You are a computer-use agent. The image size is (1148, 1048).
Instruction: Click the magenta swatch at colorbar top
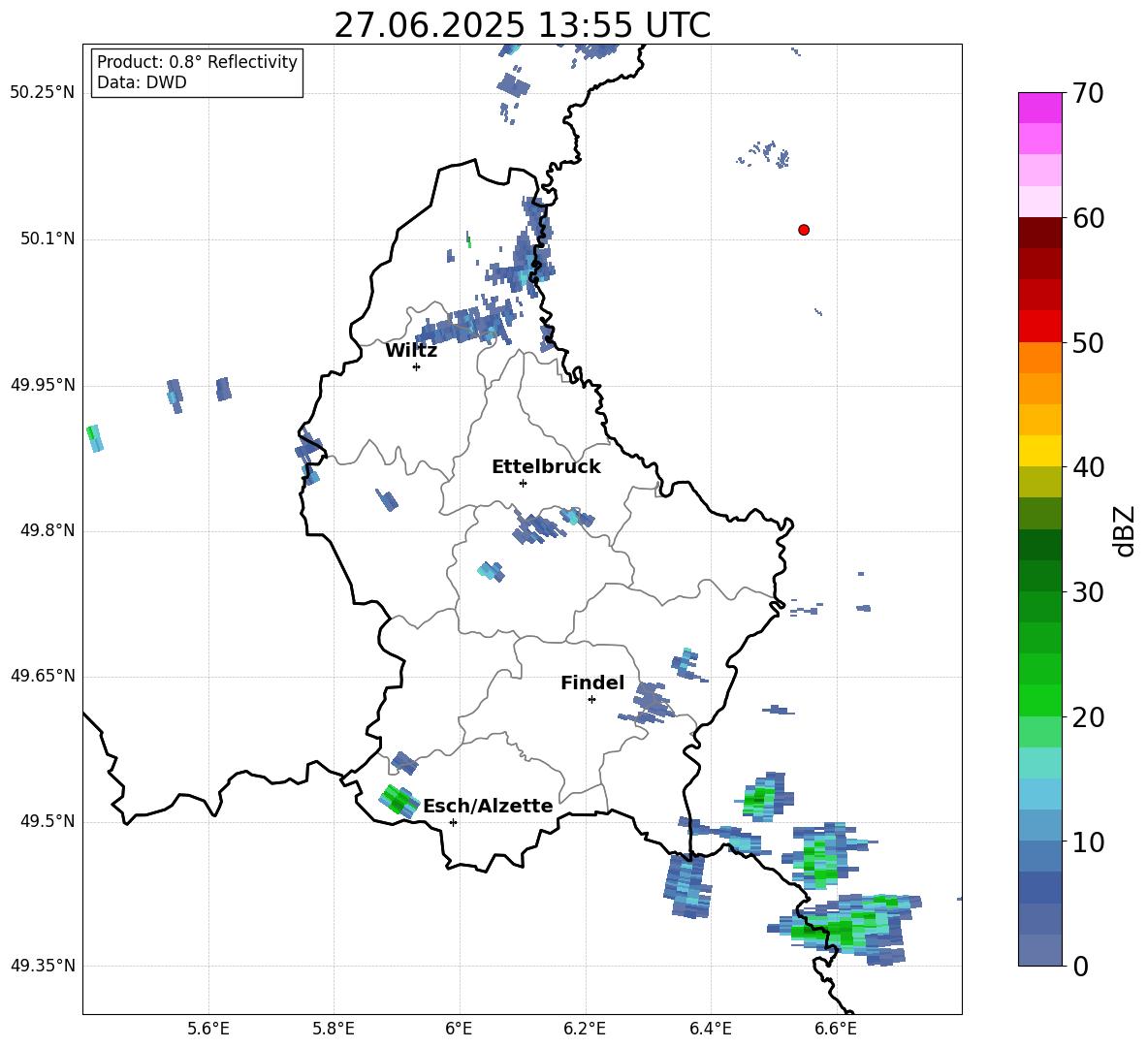[x=1039, y=108]
